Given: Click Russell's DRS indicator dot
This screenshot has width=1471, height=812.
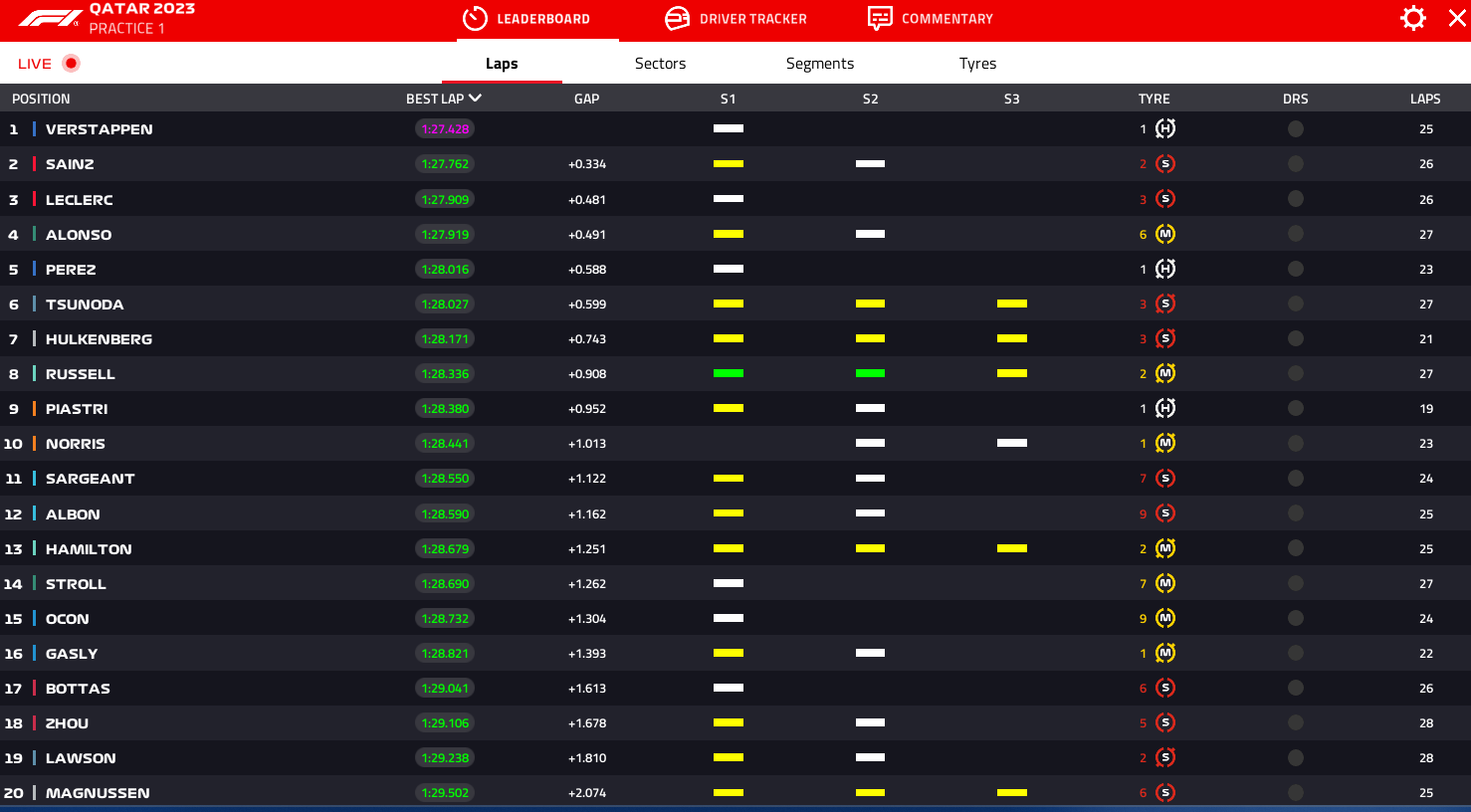Looking at the screenshot, I should point(1295,373).
